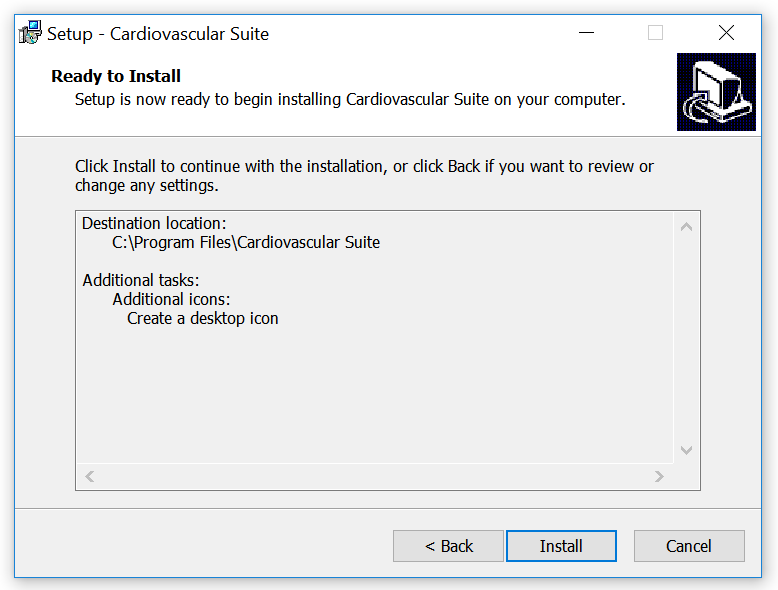Click the "Ready to Install" heading
The image size is (778, 590).
coord(116,76)
